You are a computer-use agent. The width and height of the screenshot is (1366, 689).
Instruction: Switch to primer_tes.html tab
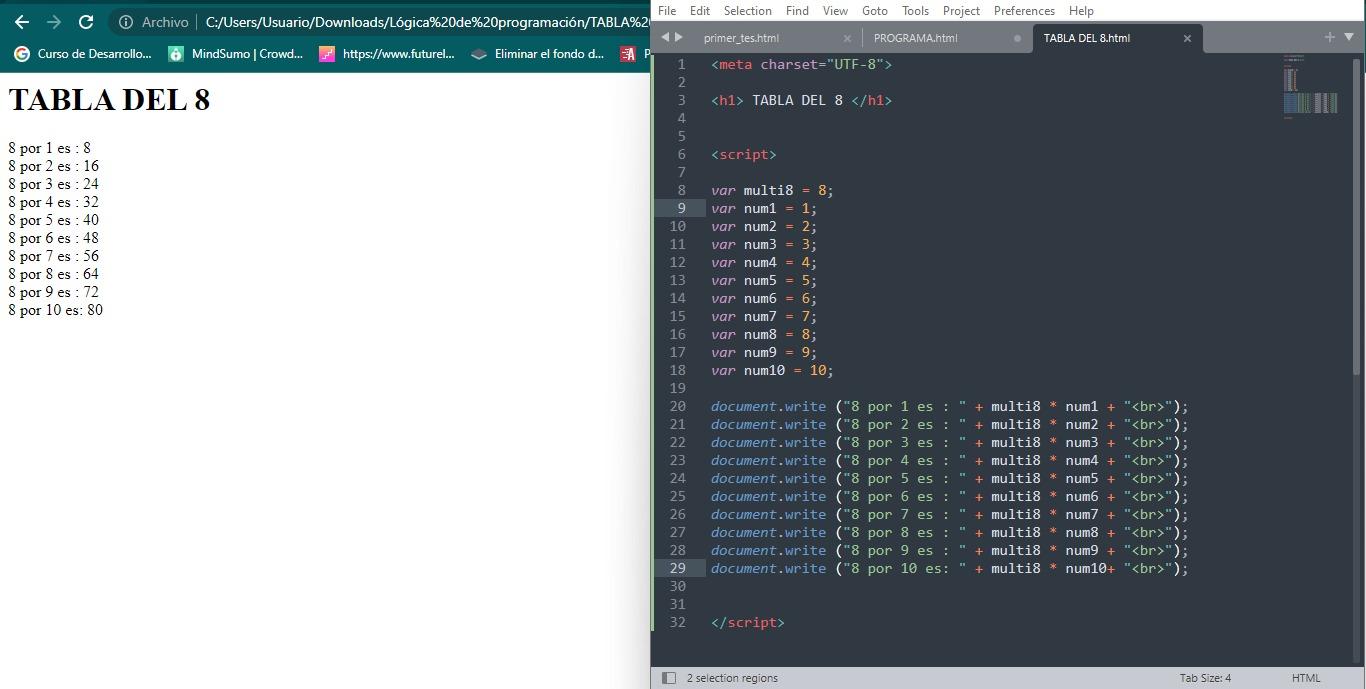coord(741,38)
